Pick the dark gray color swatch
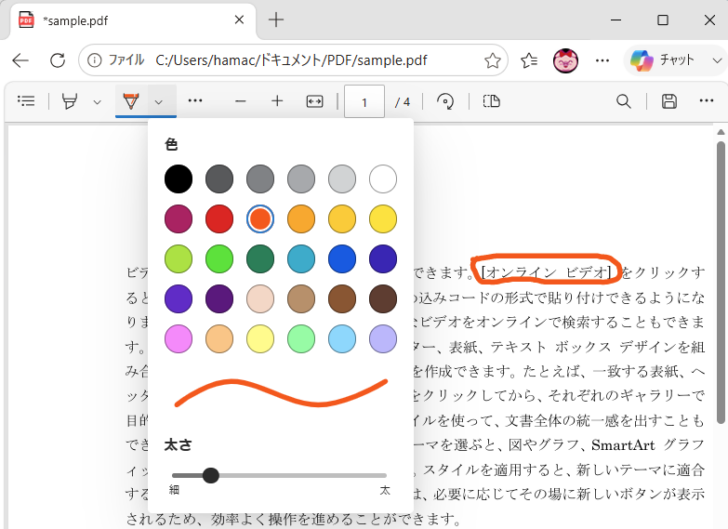Image resolution: width=728 pixels, height=529 pixels. click(219, 179)
